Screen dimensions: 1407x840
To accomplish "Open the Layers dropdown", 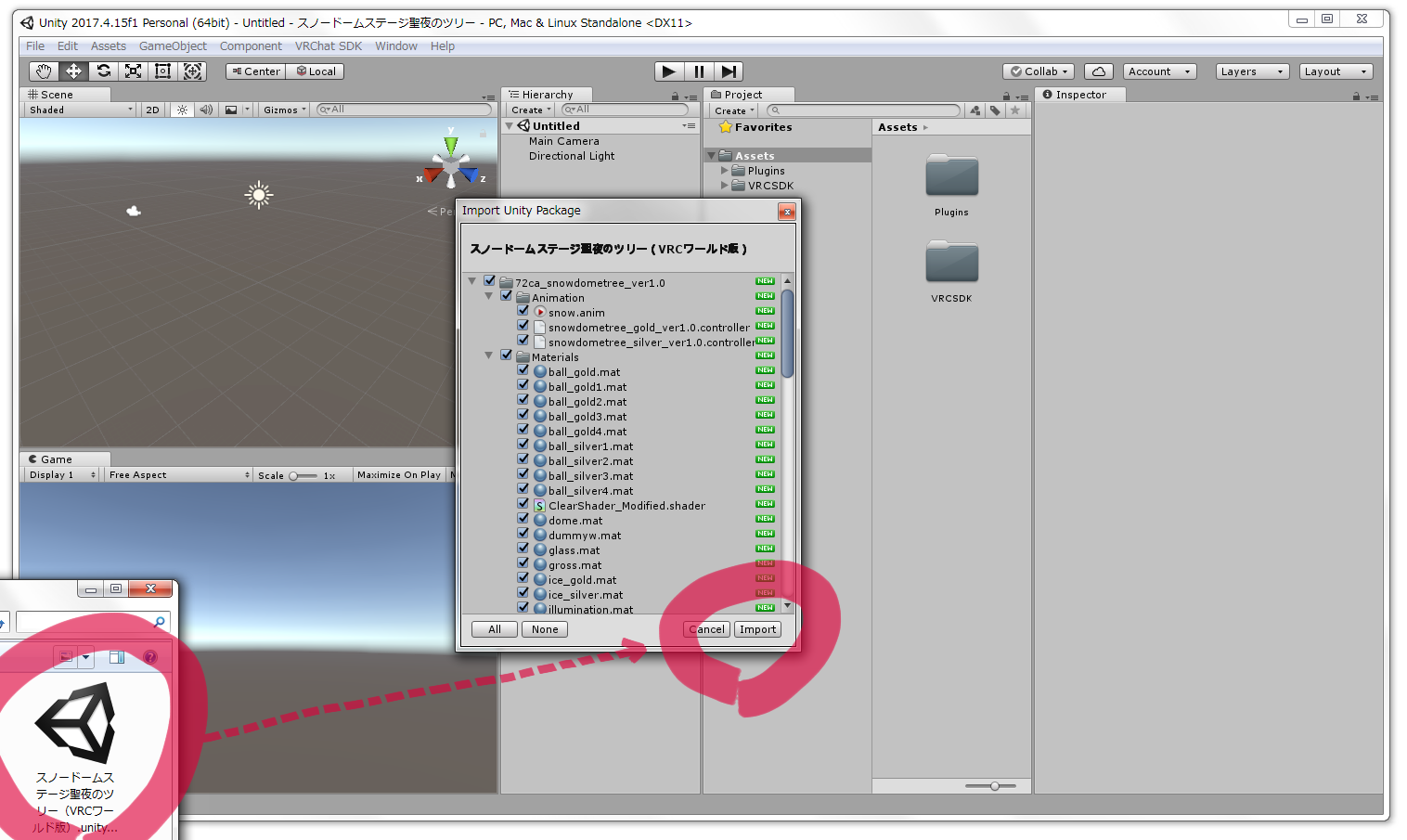I will 1252,71.
